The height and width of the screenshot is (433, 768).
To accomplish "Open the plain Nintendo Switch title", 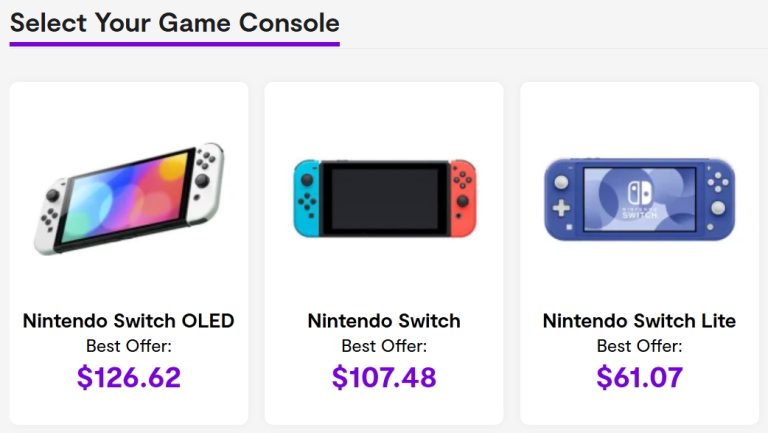I will click(384, 321).
